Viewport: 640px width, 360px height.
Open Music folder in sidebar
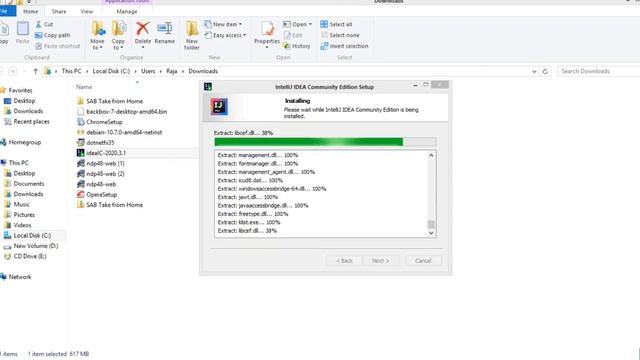click(x=17, y=204)
